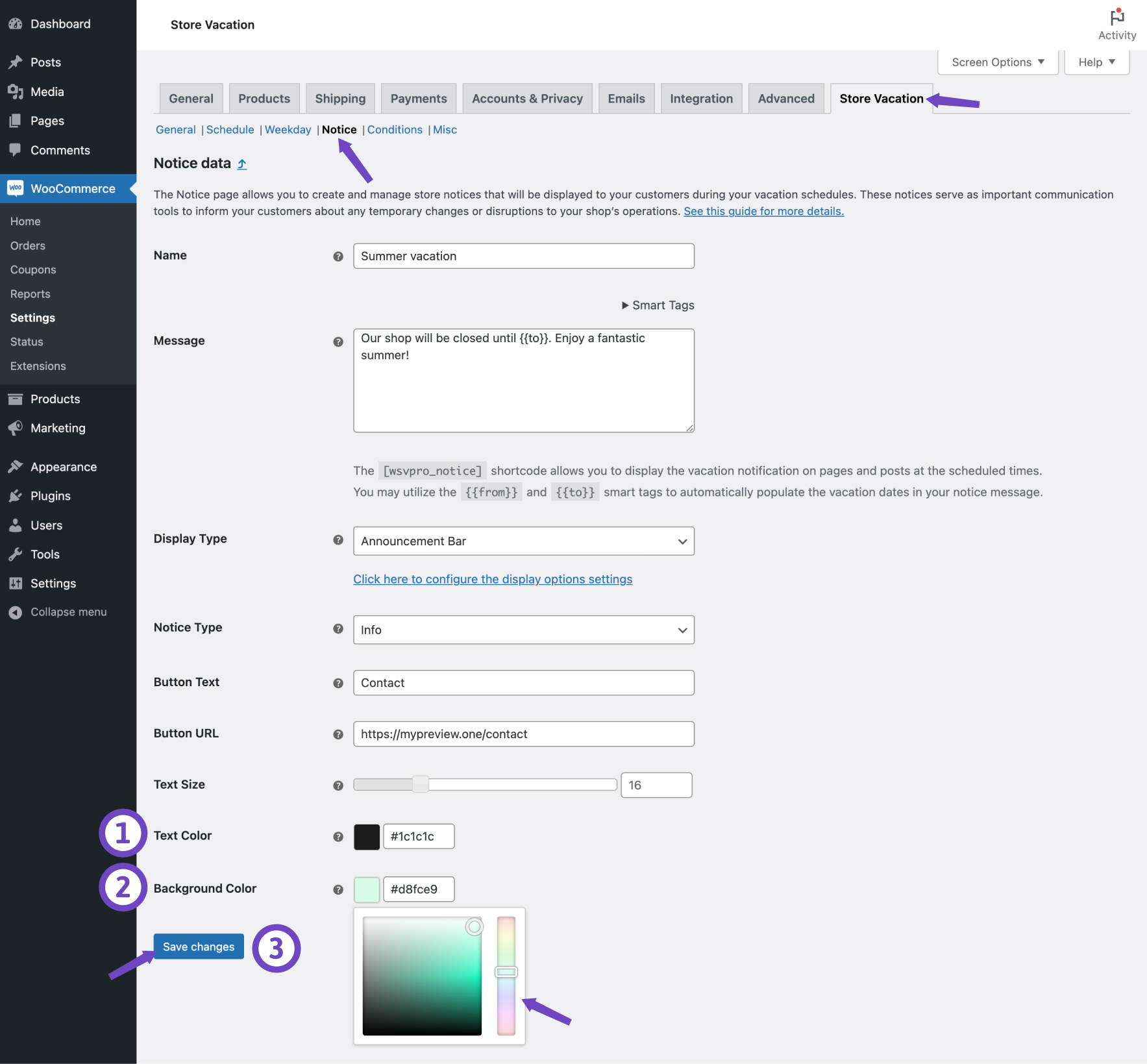Image resolution: width=1147 pixels, height=1064 pixels.
Task: Click the Tools wrench icon
Action: [16, 554]
